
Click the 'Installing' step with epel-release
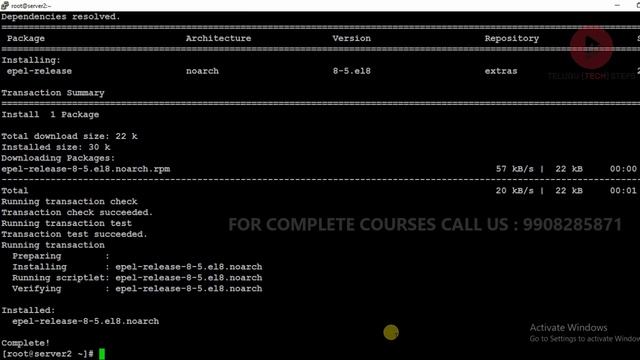[x=137, y=267]
